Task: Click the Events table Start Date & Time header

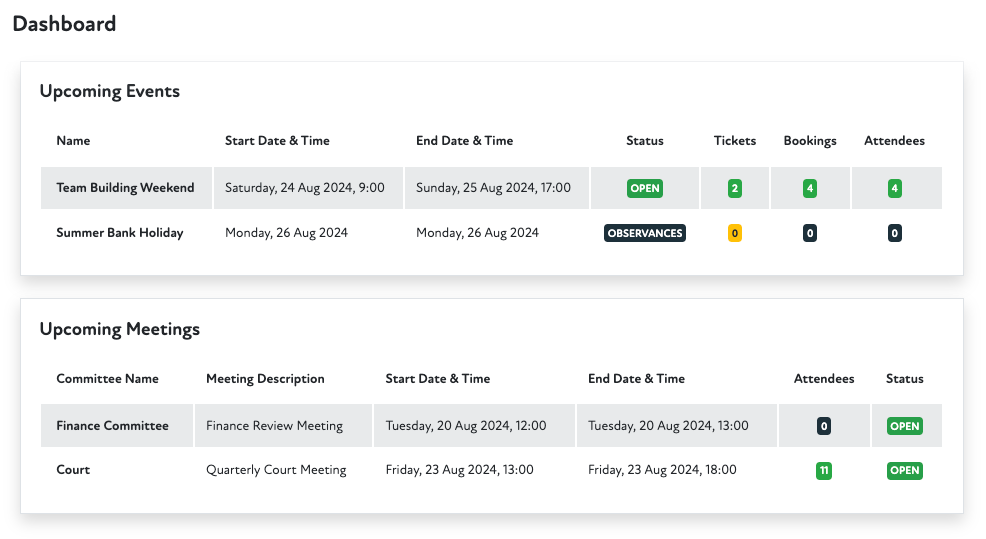Action: [x=277, y=141]
